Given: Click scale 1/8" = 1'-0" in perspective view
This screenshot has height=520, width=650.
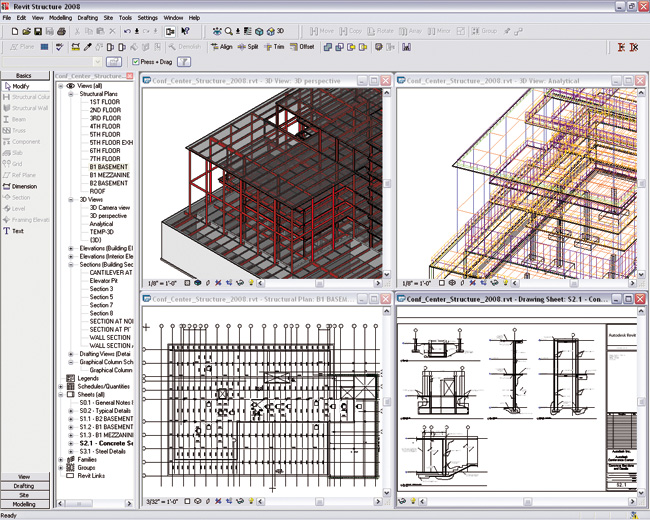Looking at the screenshot, I should 163,283.
